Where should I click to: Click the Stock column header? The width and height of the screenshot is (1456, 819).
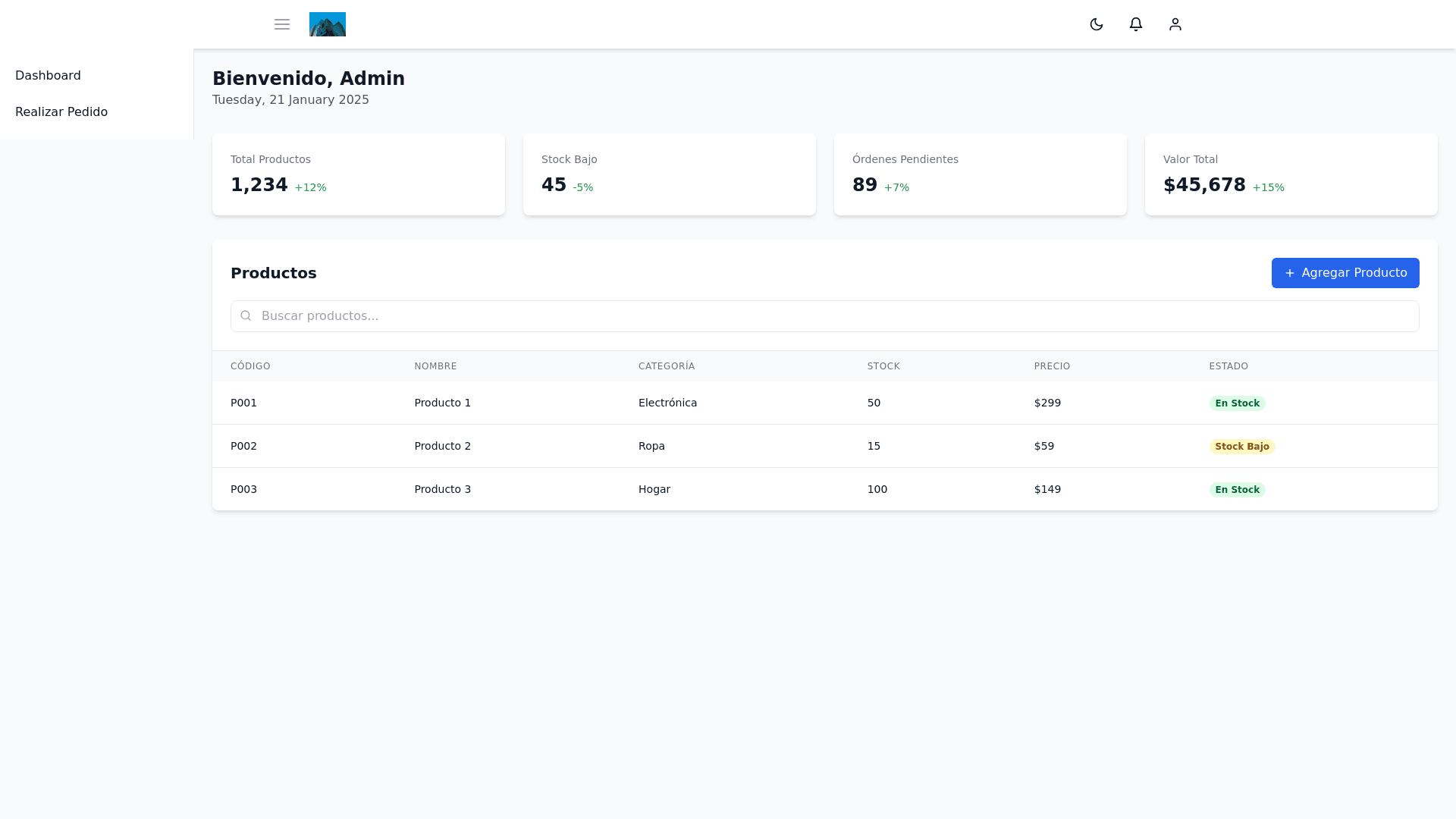883,366
